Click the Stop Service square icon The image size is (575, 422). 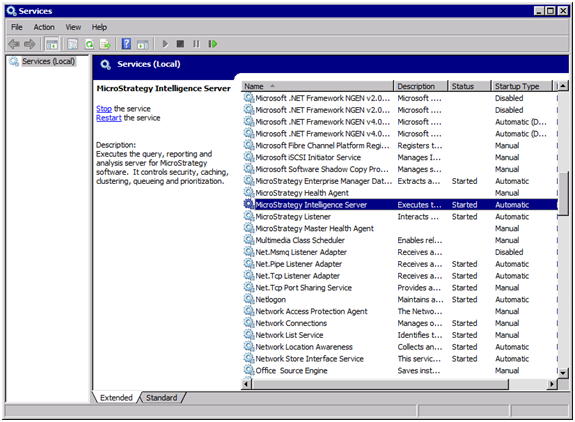(x=180, y=44)
